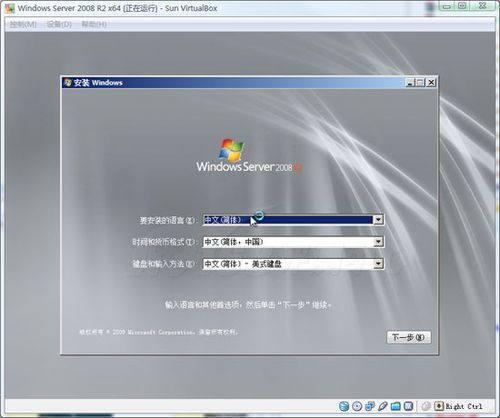Click the network adapter status icon
The height and width of the screenshot is (418, 500).
pyautogui.click(x=370, y=406)
